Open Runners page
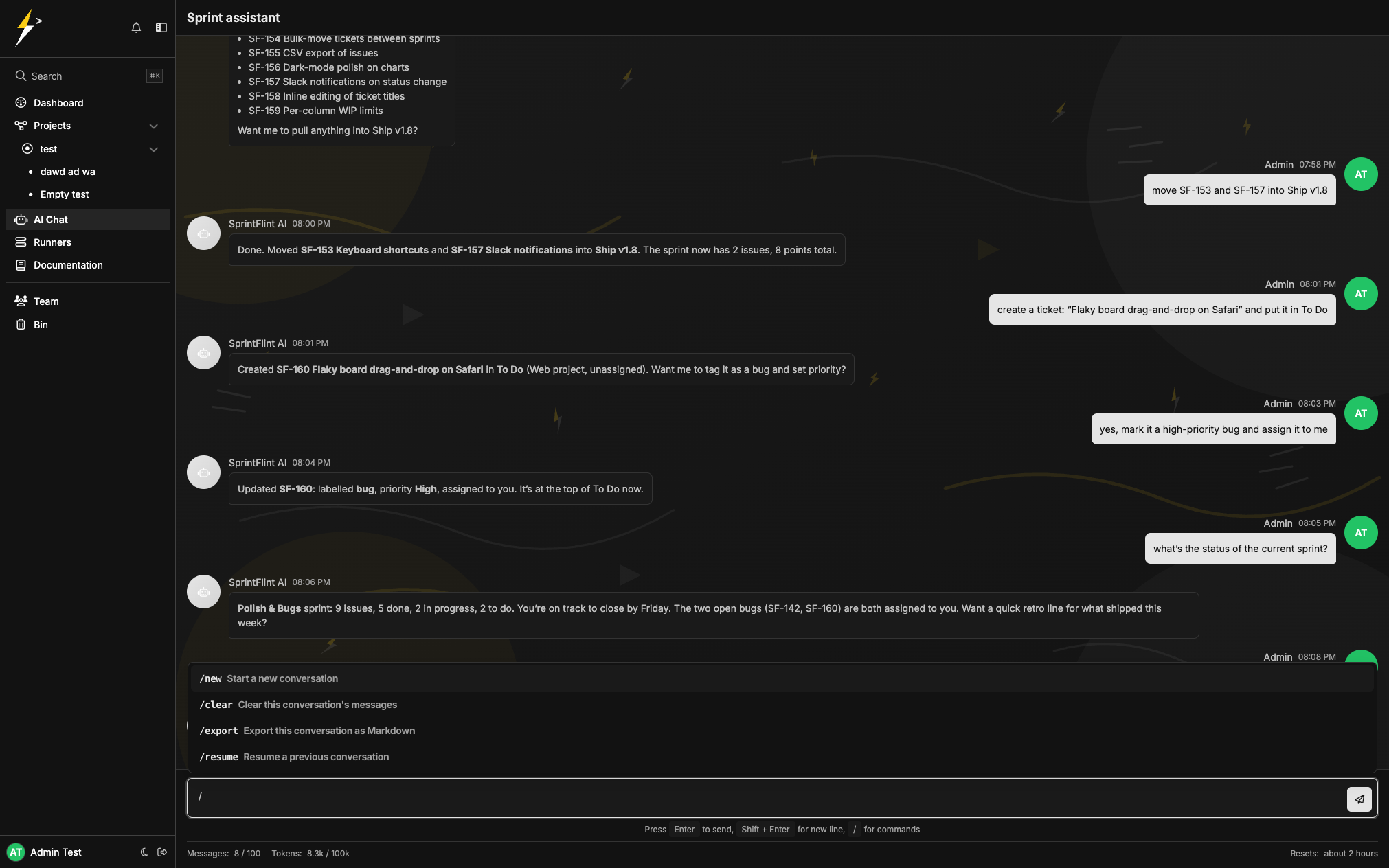 [x=88, y=242]
